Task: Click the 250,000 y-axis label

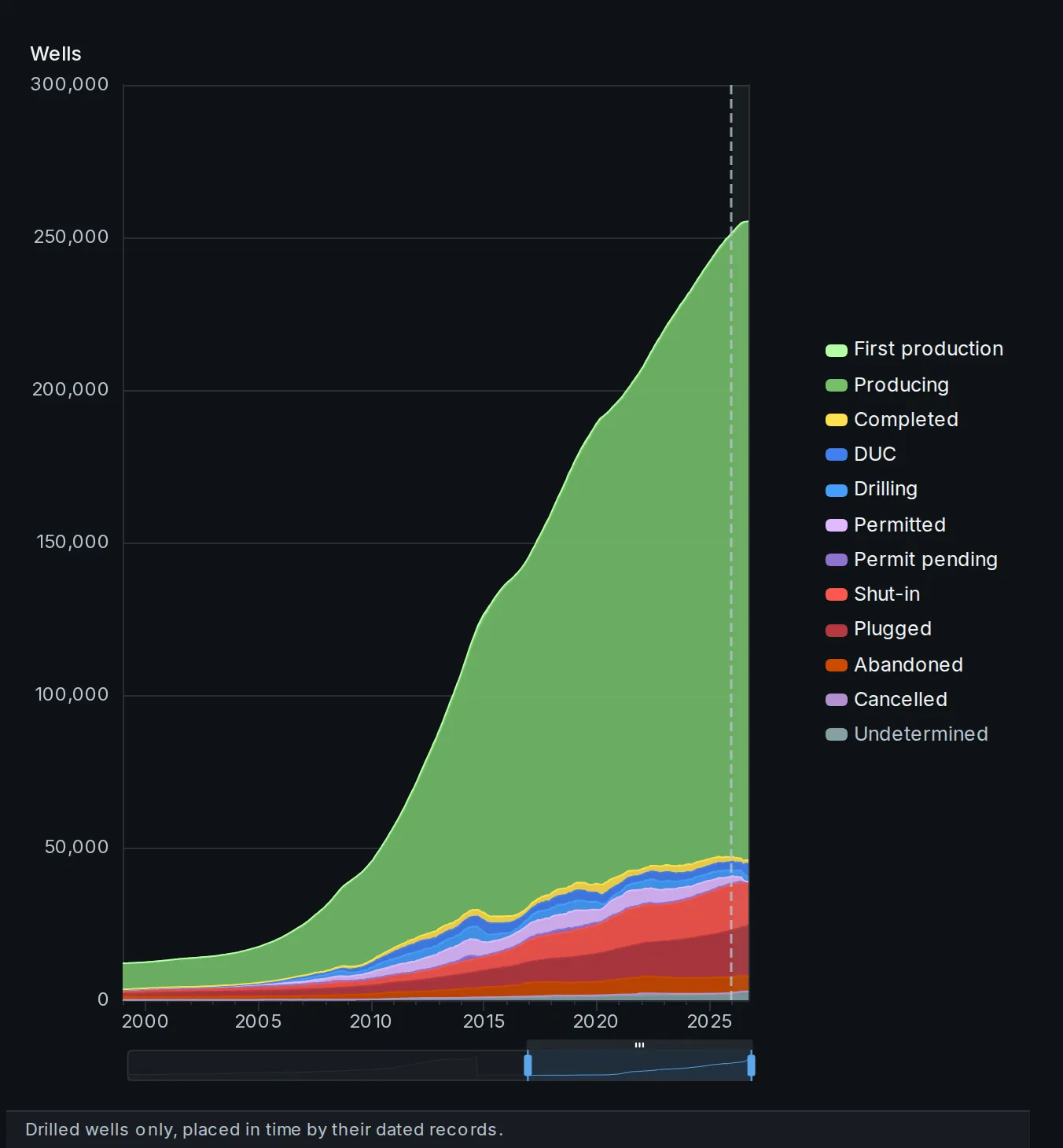Action: [71, 237]
